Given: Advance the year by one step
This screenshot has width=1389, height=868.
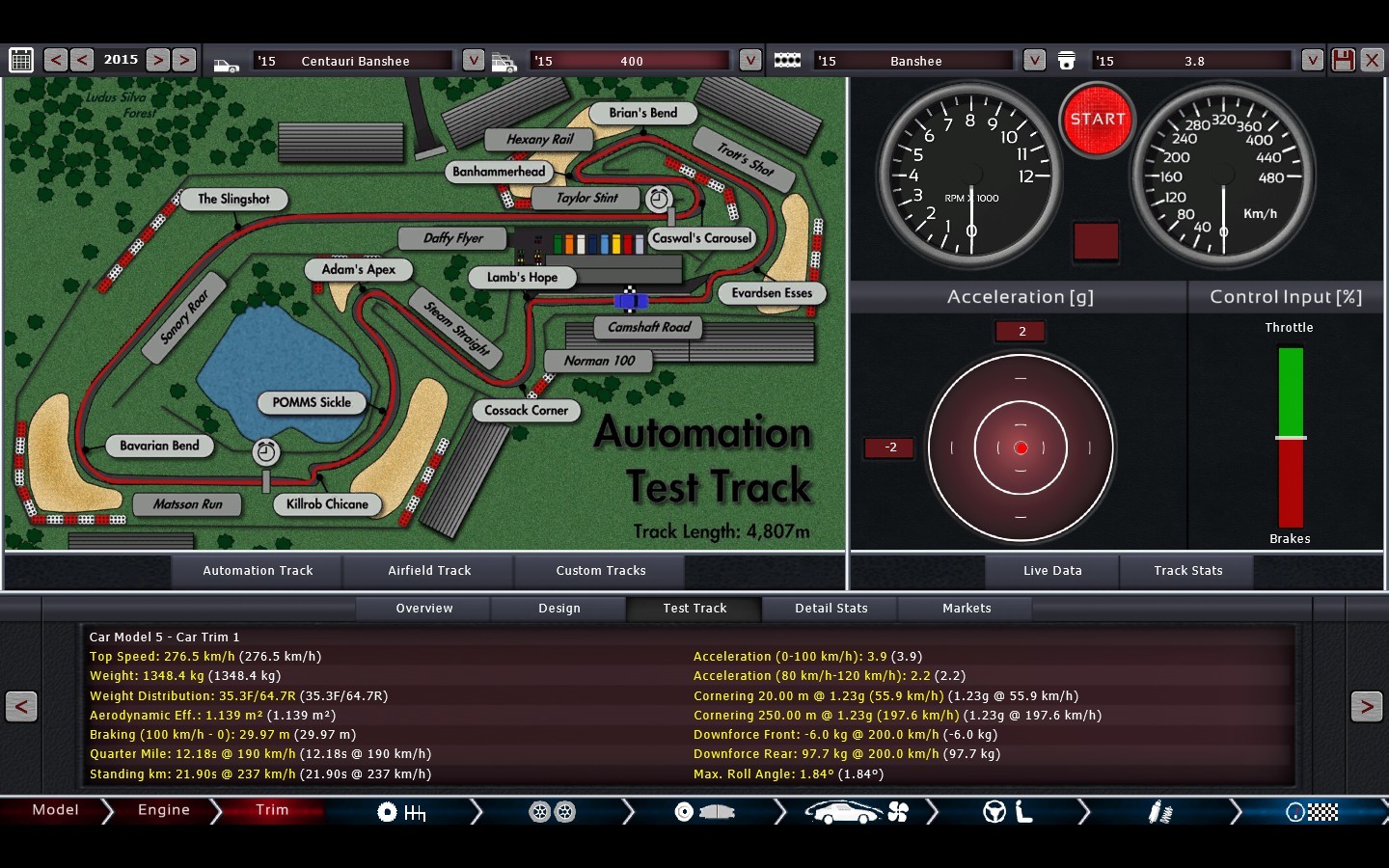Looking at the screenshot, I should tap(158, 60).
